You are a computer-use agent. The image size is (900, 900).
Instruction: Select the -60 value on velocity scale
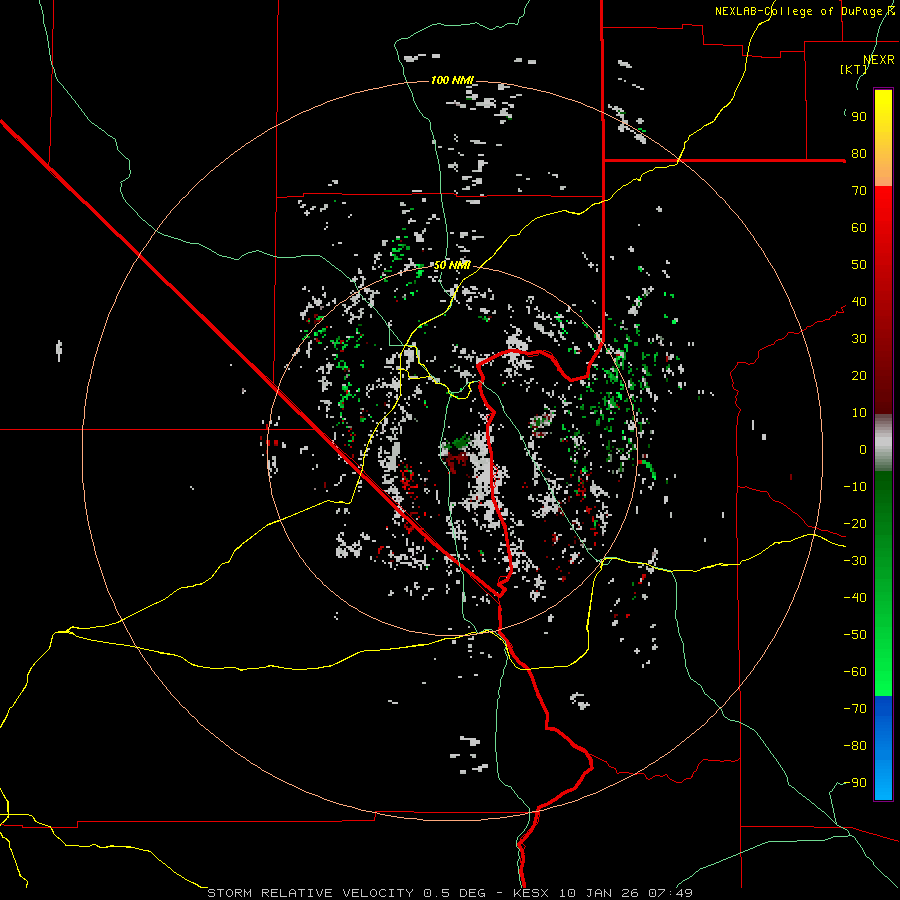click(855, 672)
